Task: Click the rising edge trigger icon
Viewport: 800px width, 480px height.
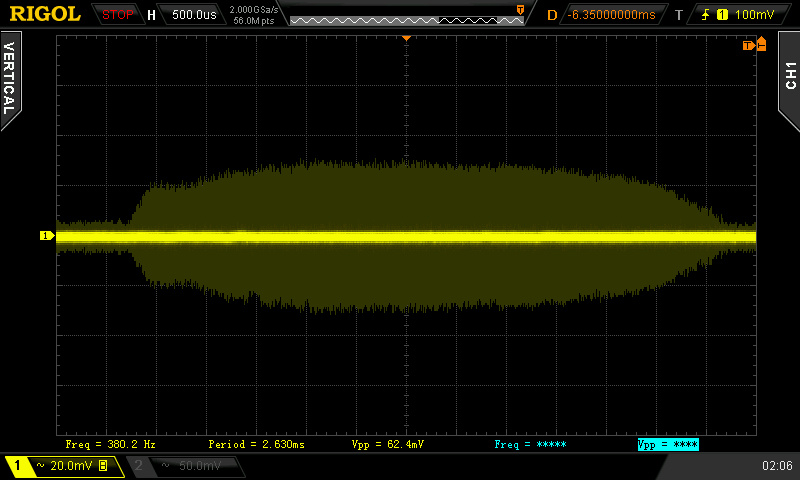Action: [x=708, y=15]
